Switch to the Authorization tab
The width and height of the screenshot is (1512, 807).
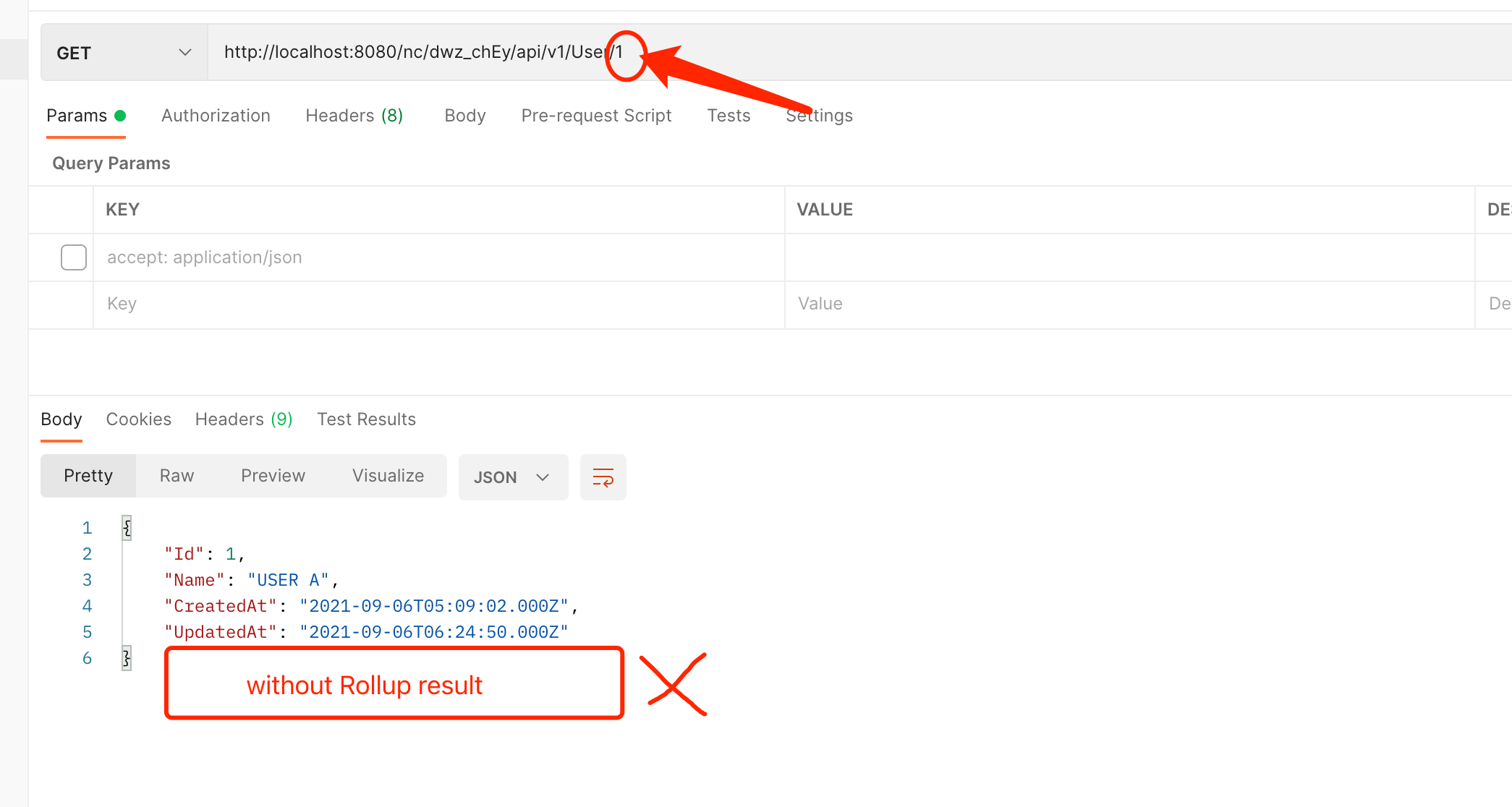pos(216,115)
